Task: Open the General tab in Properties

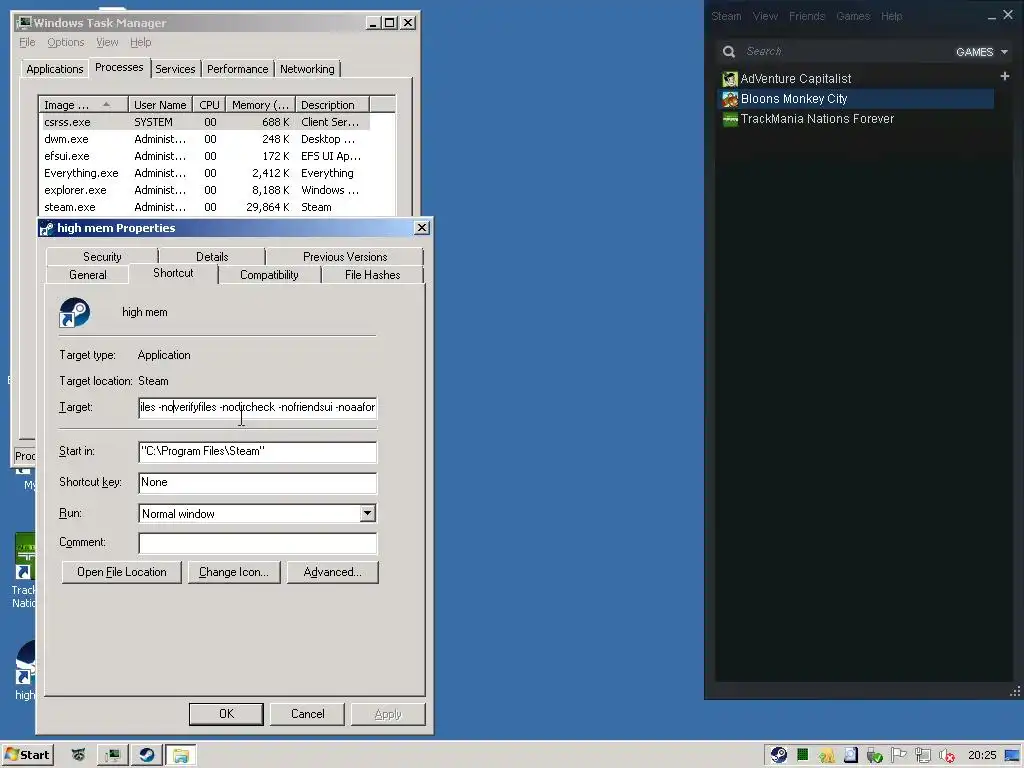Action: tap(88, 275)
